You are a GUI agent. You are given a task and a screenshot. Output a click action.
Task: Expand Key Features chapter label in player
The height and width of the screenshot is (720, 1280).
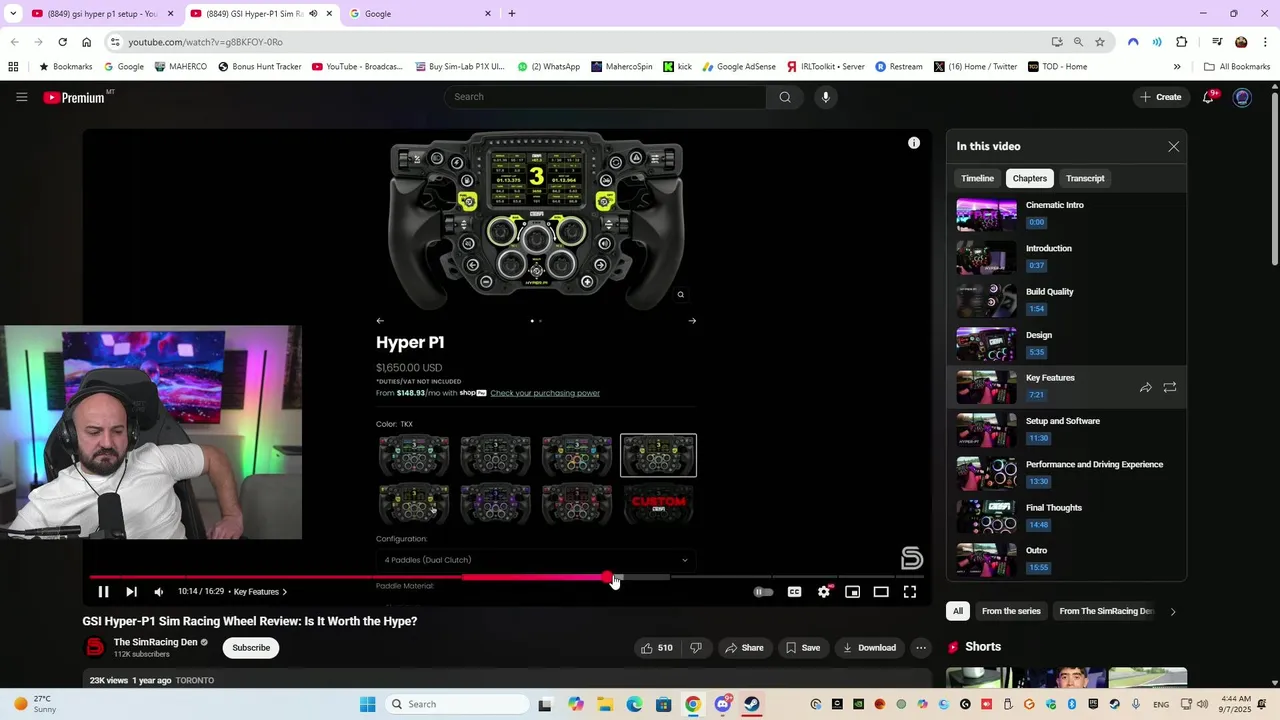click(260, 592)
